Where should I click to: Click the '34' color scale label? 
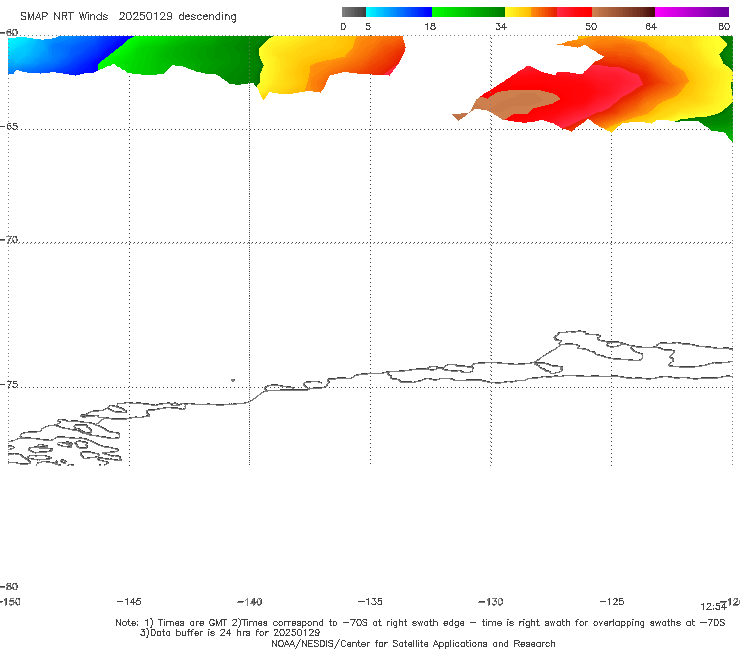[501, 26]
